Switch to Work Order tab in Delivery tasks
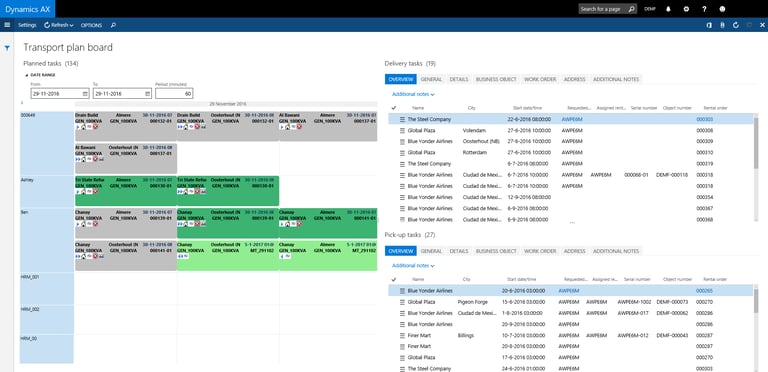Image resolution: width=768 pixels, height=372 pixels. tap(540, 79)
